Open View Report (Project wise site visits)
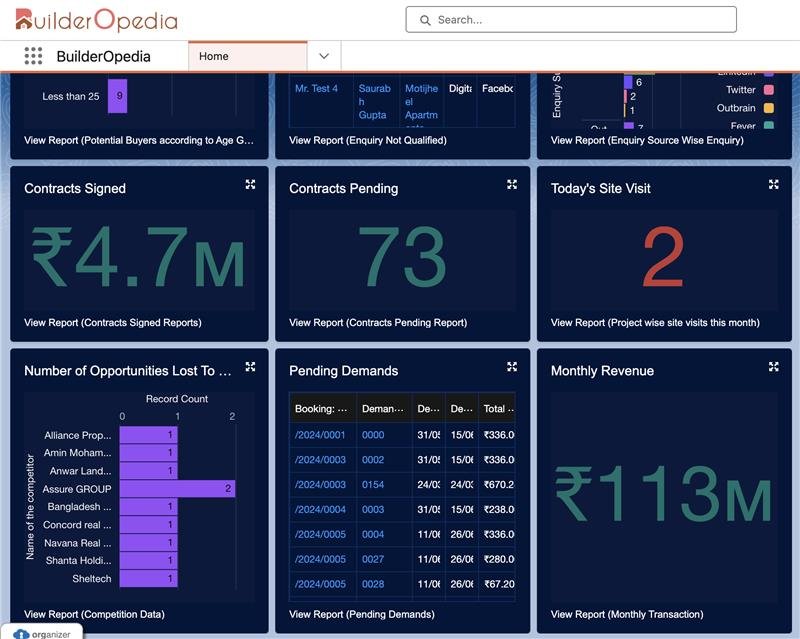Image resolution: width=800 pixels, height=639 pixels. coord(655,323)
